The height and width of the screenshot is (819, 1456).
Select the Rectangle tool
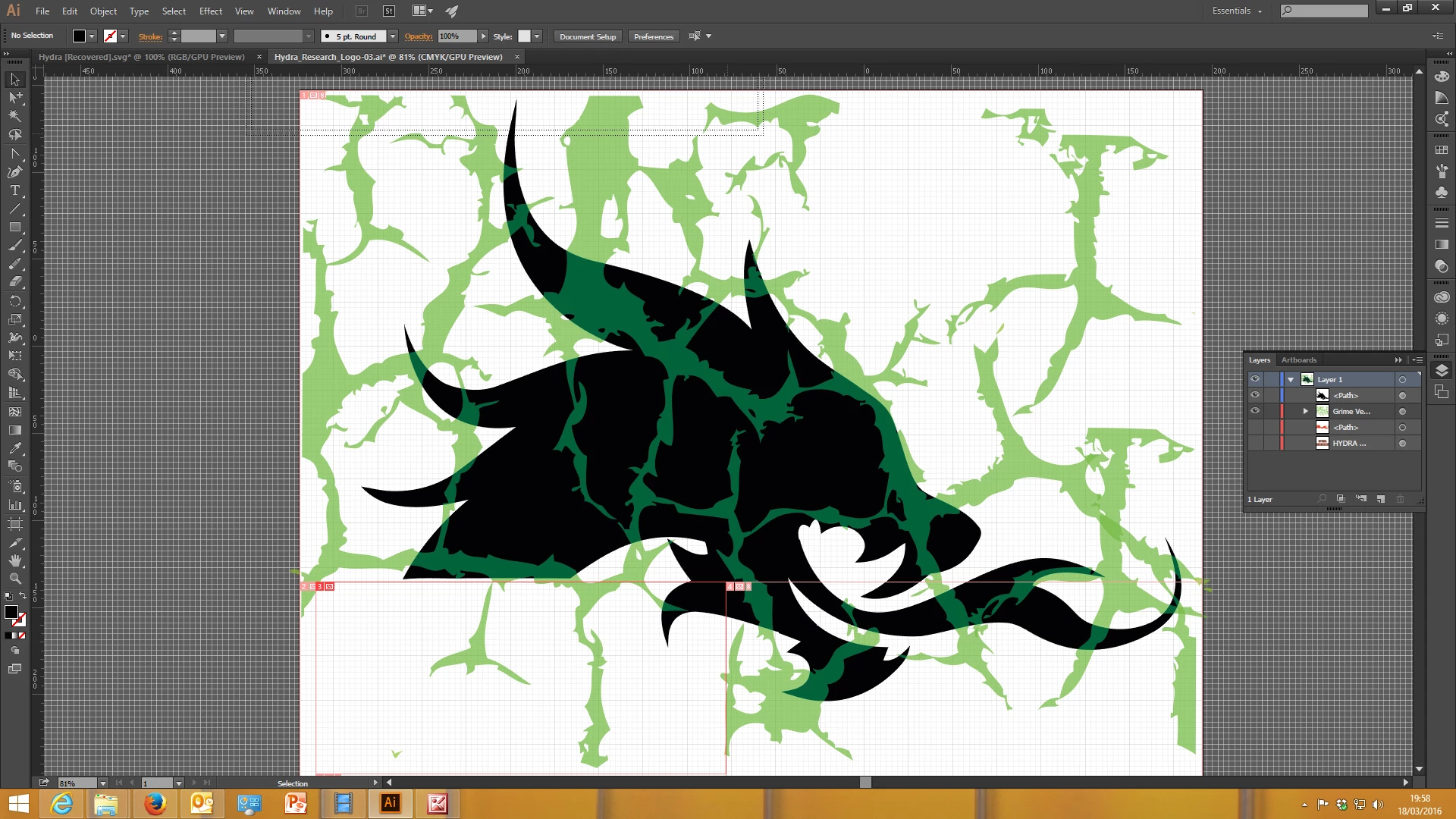tap(14, 227)
